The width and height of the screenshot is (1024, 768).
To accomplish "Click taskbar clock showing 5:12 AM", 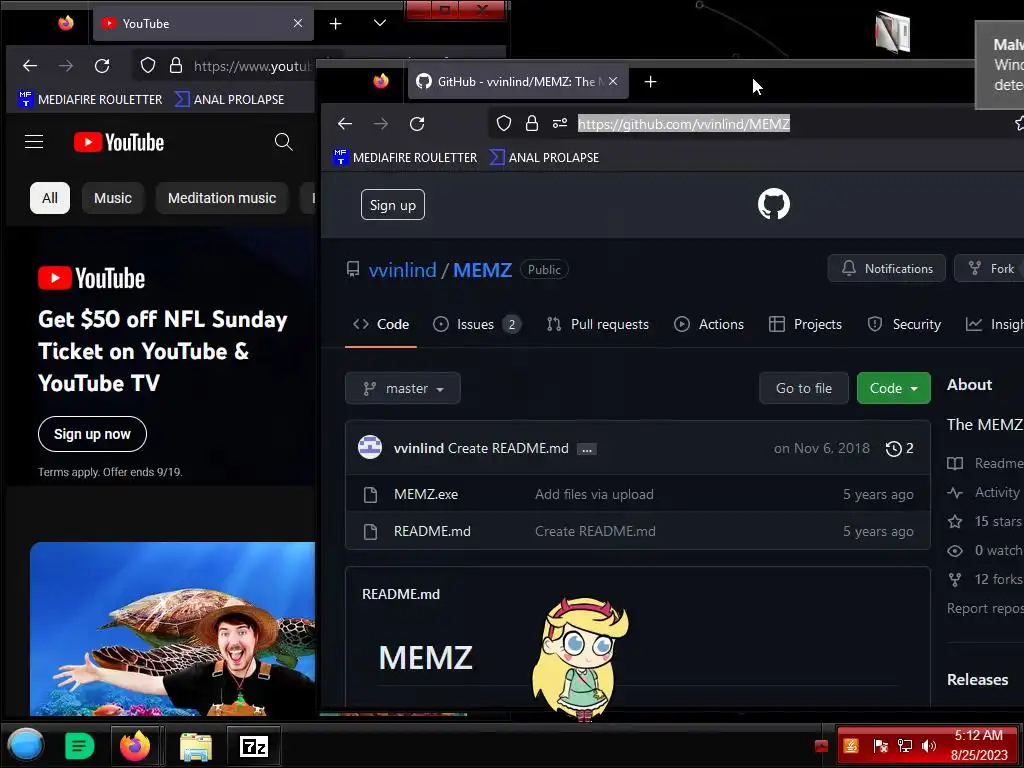I will pos(978,745).
